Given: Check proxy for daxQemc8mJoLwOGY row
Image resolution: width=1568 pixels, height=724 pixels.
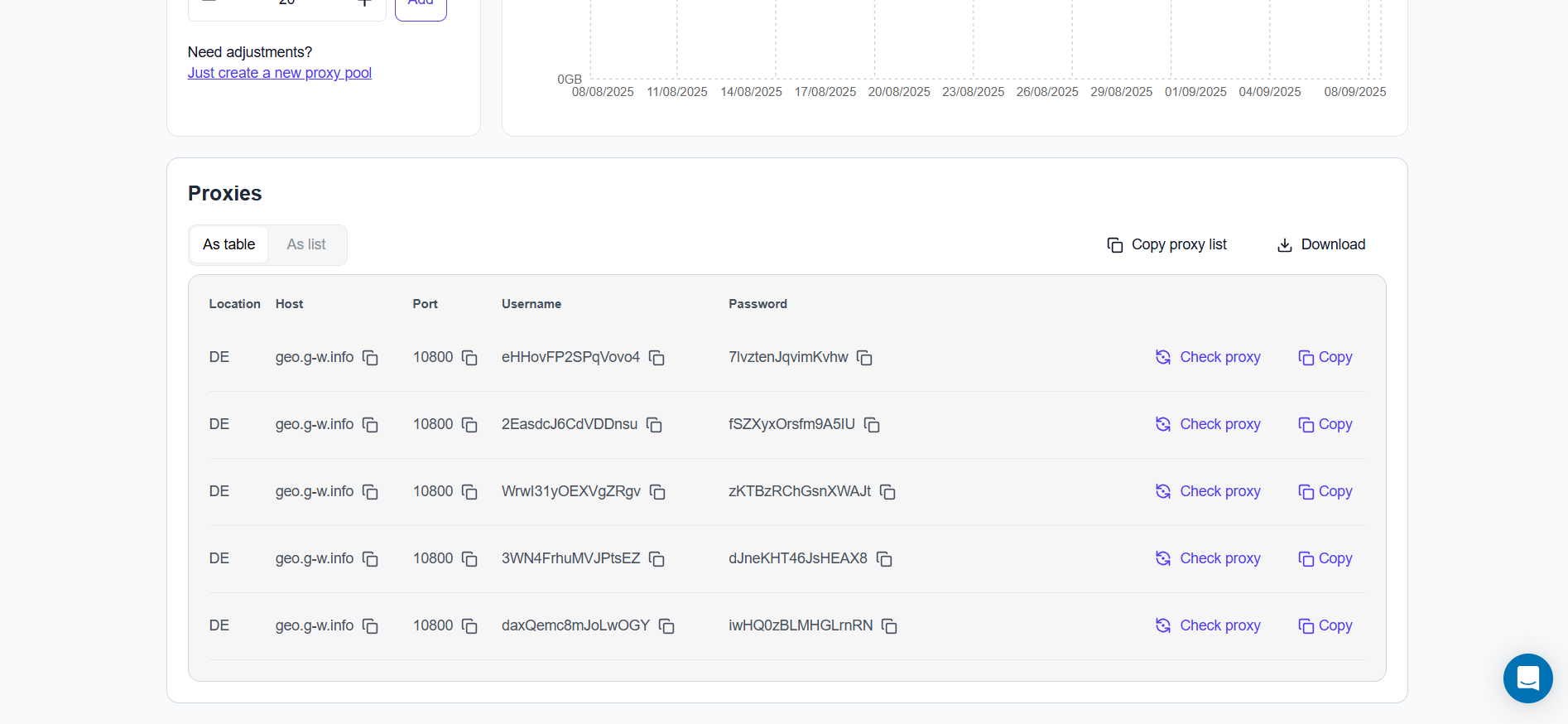Looking at the screenshot, I should click(x=1208, y=625).
